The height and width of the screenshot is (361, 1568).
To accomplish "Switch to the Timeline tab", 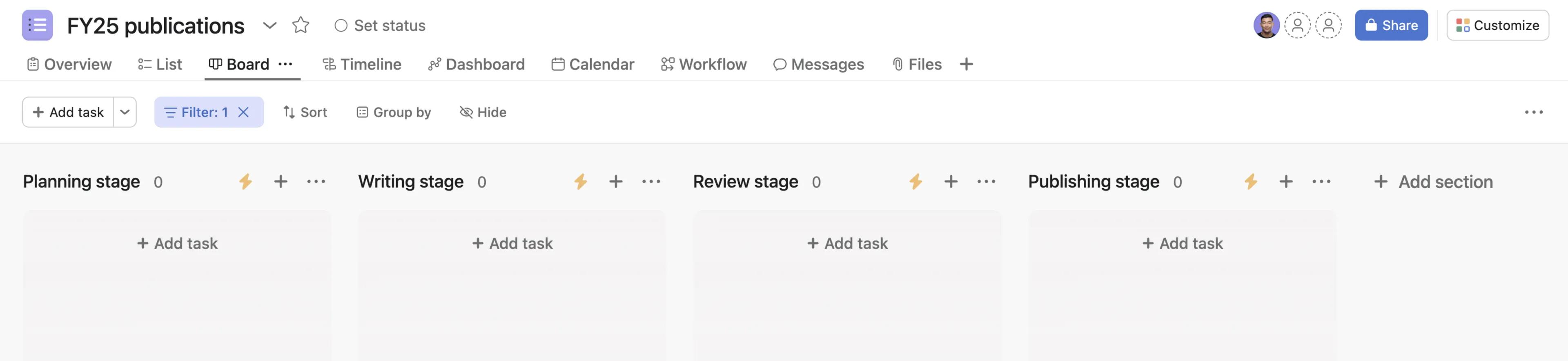I will (362, 64).
